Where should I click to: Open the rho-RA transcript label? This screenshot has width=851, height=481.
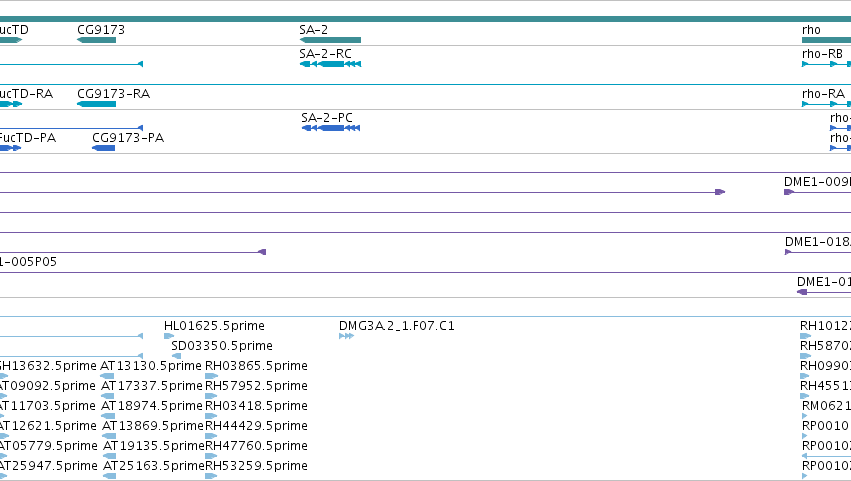(823, 94)
